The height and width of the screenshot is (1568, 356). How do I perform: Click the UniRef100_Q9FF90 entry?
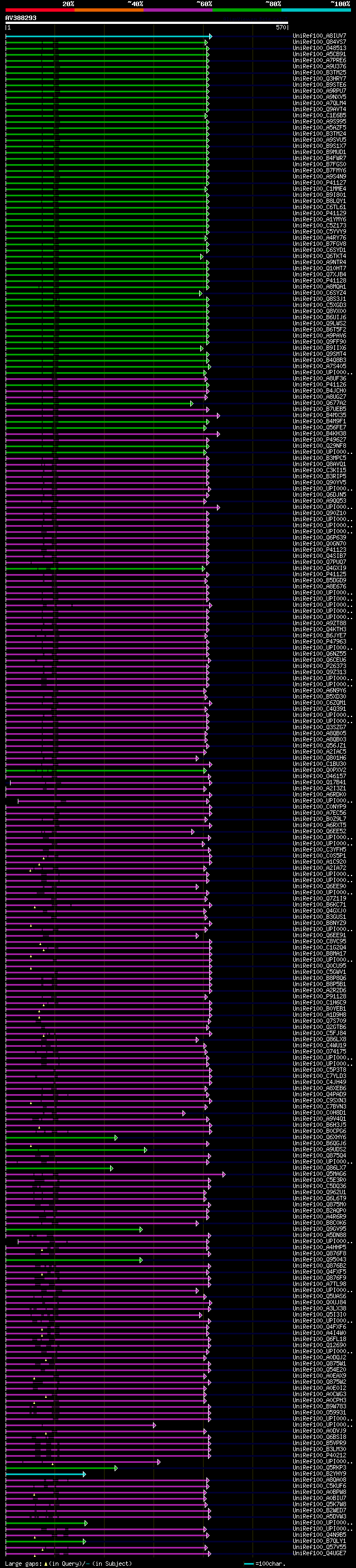click(319, 342)
